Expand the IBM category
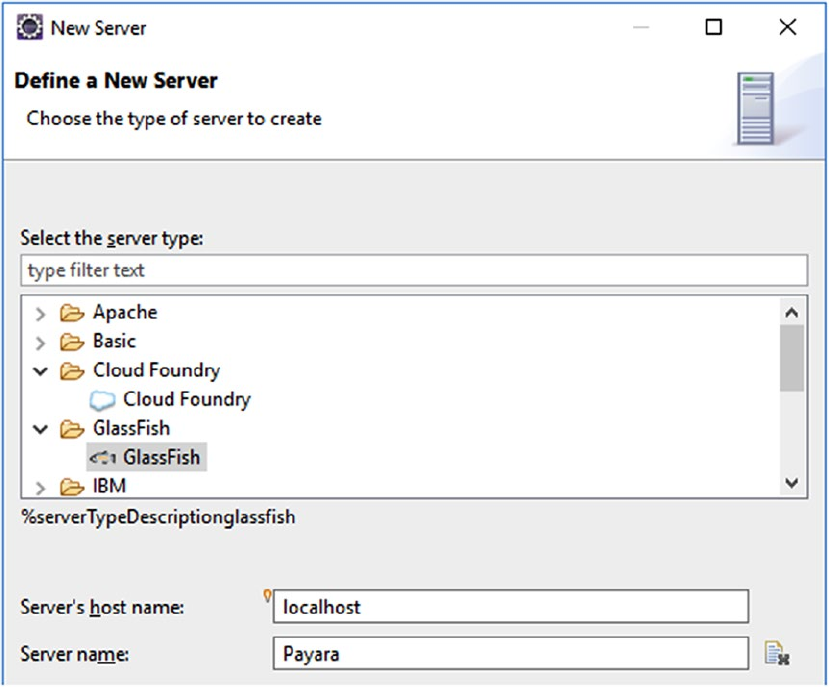This screenshot has height=687, width=829. 40,488
